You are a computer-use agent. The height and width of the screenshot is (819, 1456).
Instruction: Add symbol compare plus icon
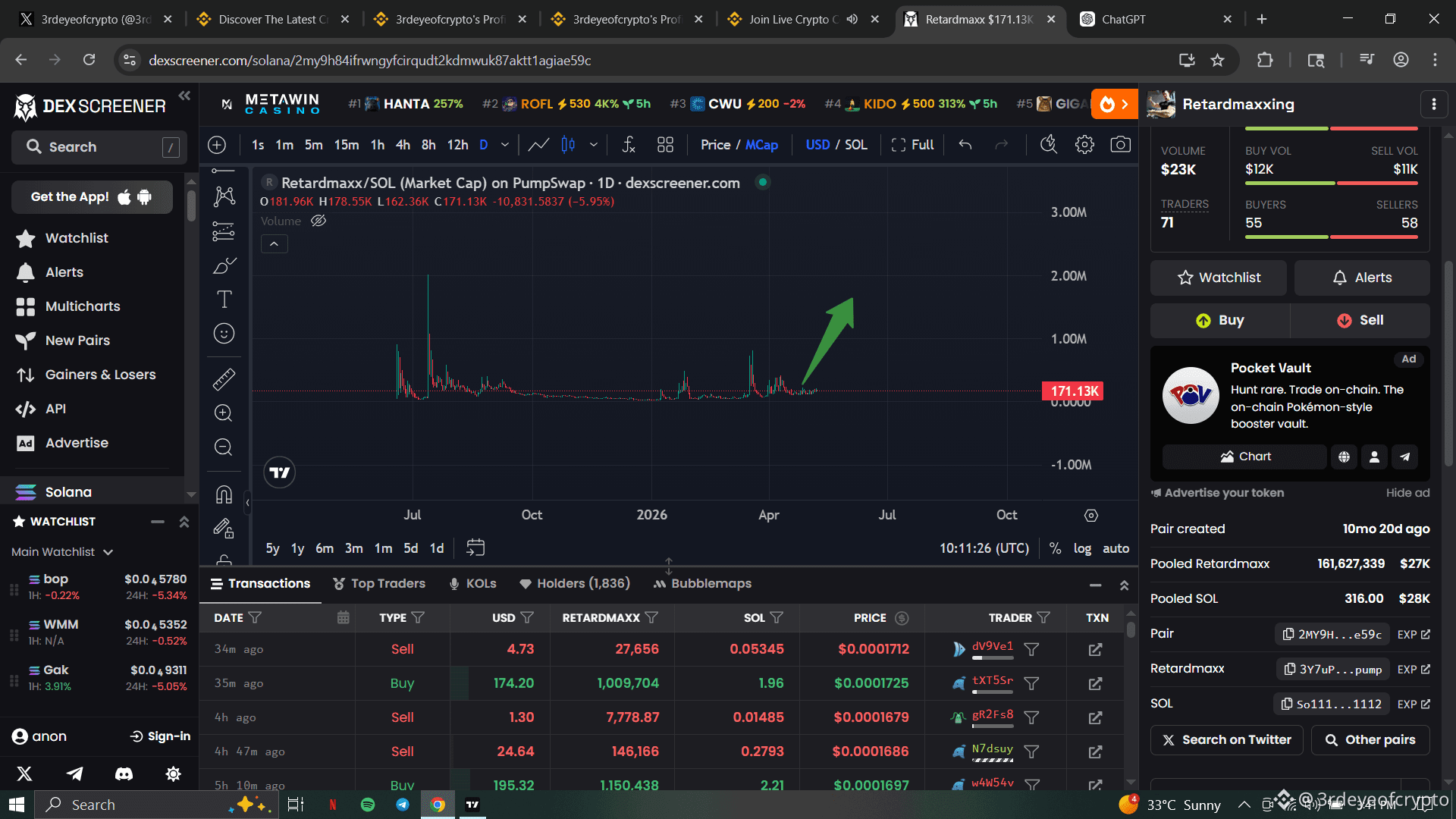click(x=217, y=145)
